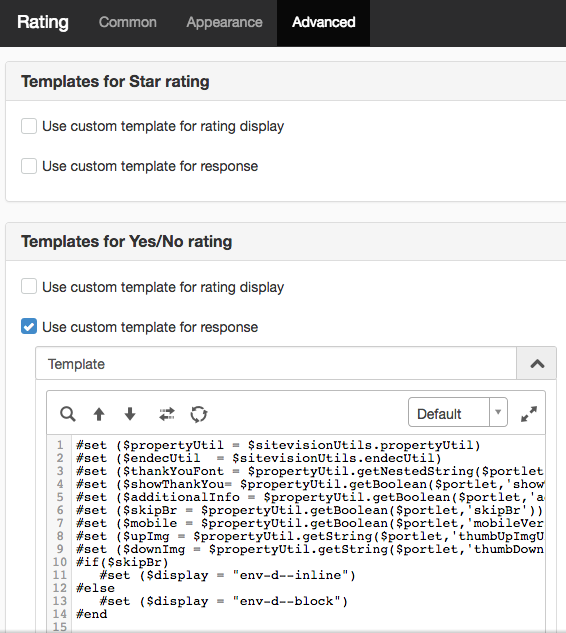Click the down arrow icon in editor toolbar
This screenshot has height=633, width=566.
130,414
